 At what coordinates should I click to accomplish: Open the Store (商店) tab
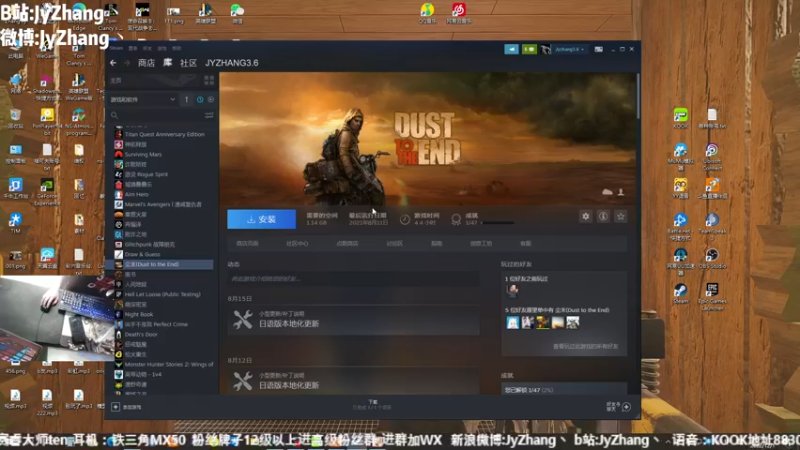(x=146, y=63)
